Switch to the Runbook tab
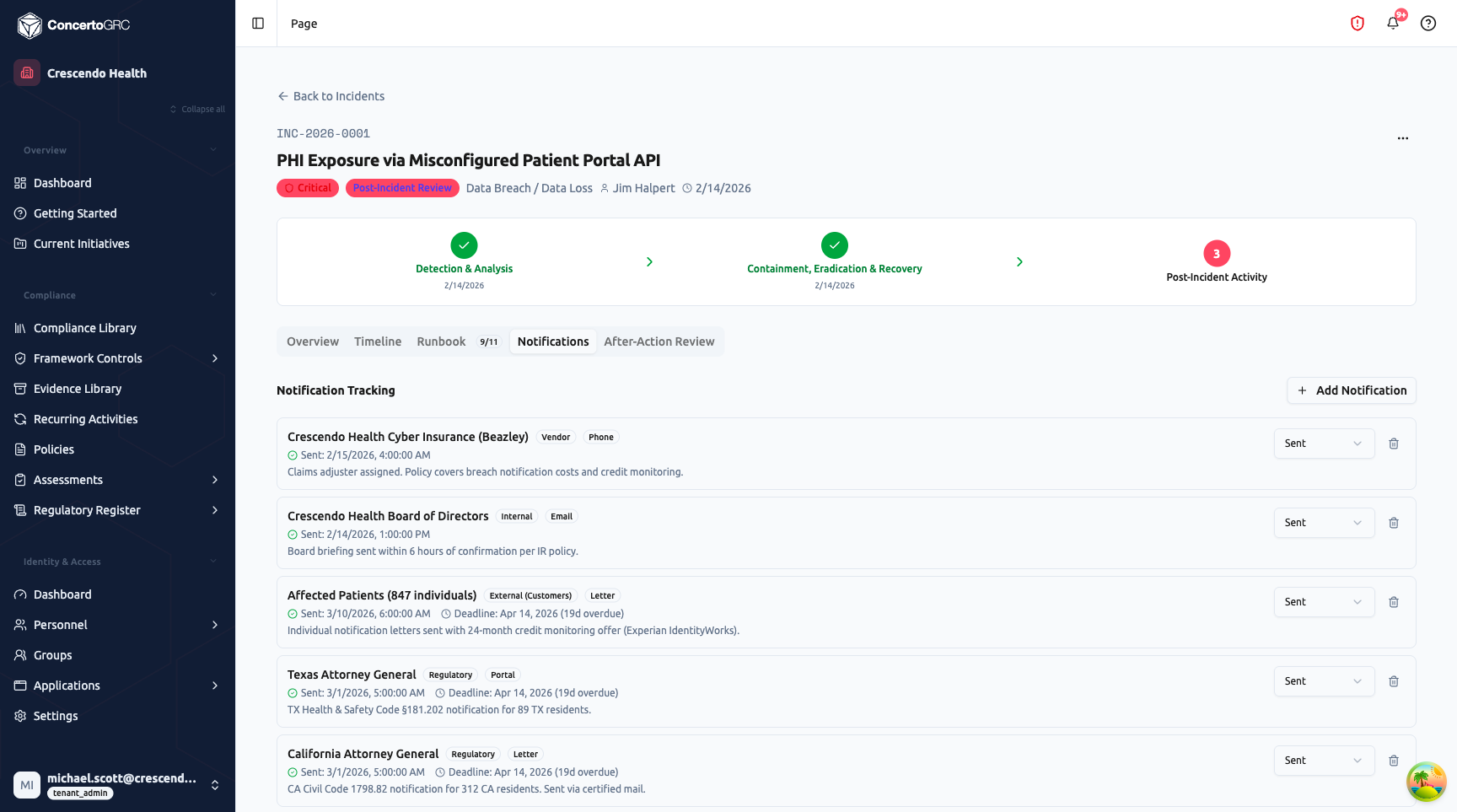This screenshot has width=1457, height=812. [x=459, y=341]
